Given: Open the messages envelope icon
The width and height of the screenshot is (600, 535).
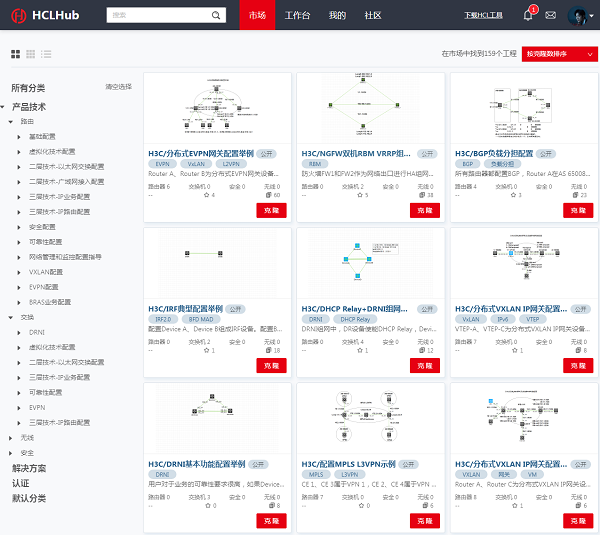Looking at the screenshot, I should click(x=550, y=15).
